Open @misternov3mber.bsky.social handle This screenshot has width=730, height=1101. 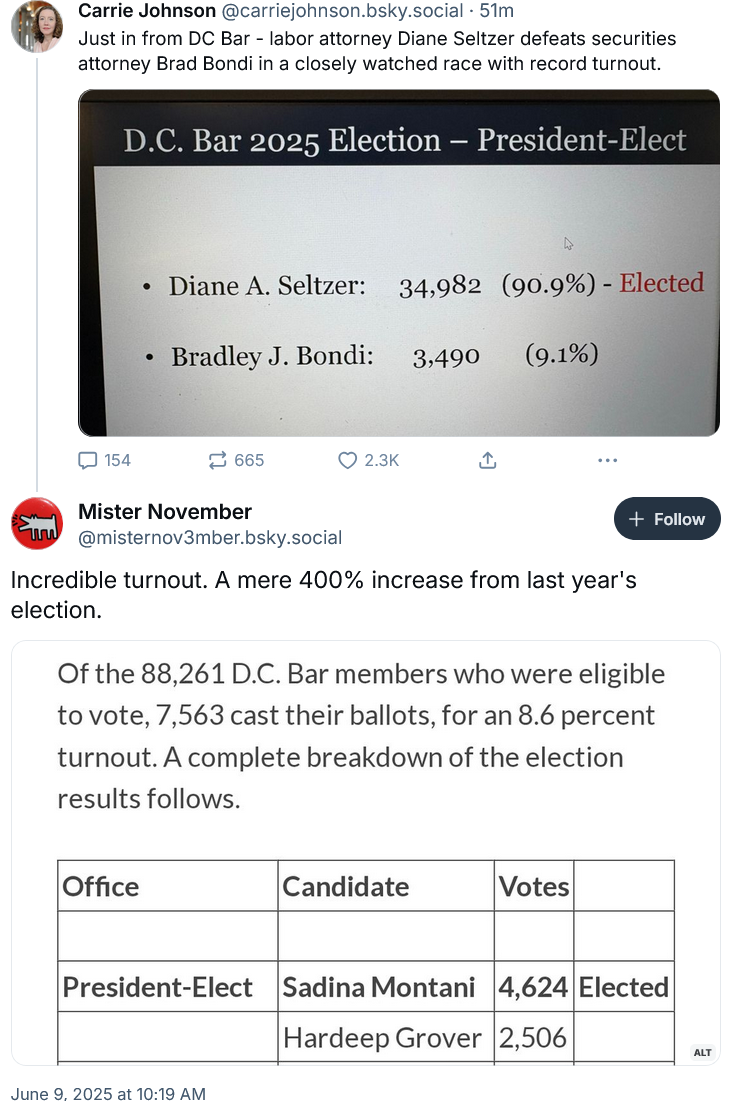(x=210, y=538)
